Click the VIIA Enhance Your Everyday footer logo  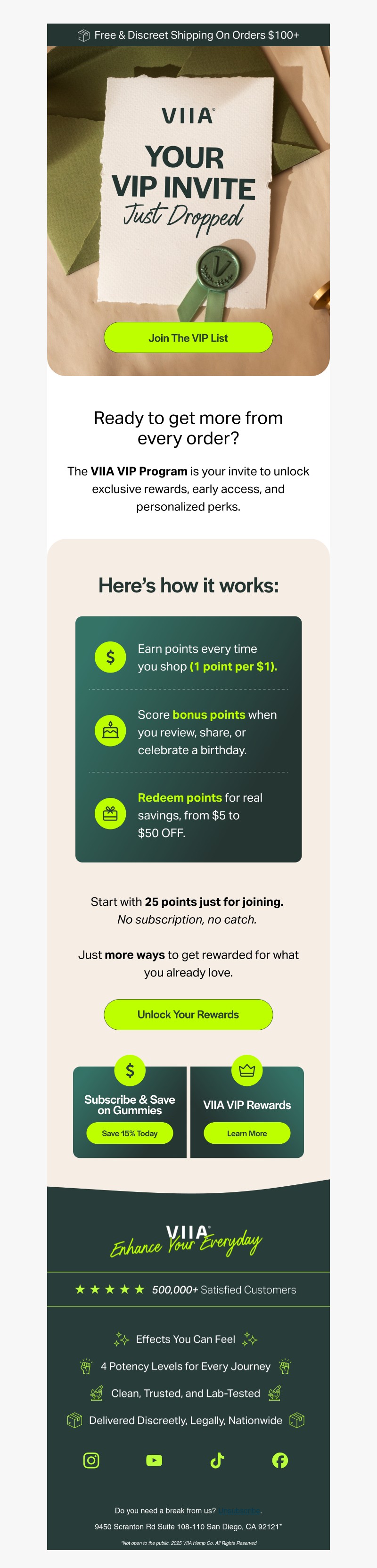tap(188, 1240)
